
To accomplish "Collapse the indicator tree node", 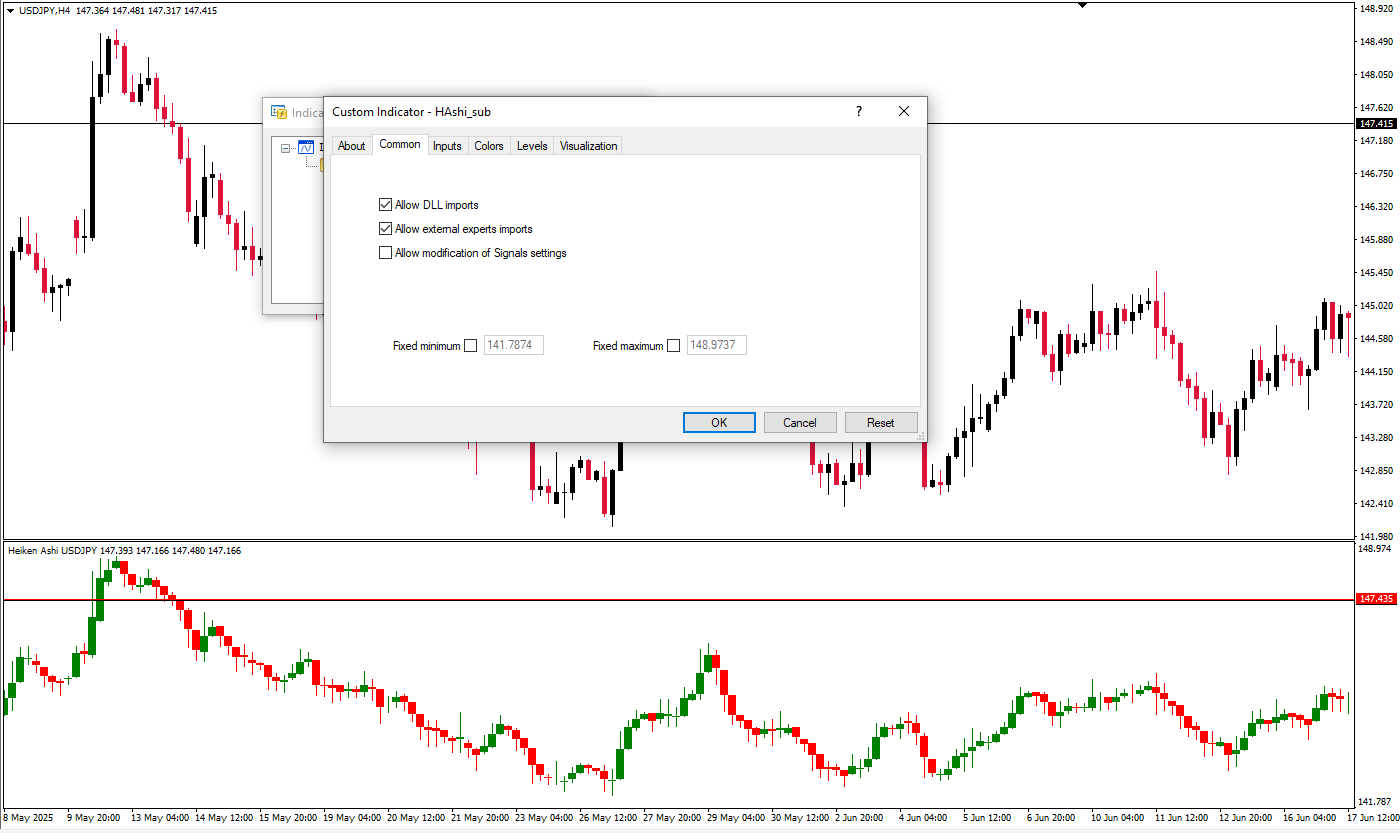I will click(286, 148).
